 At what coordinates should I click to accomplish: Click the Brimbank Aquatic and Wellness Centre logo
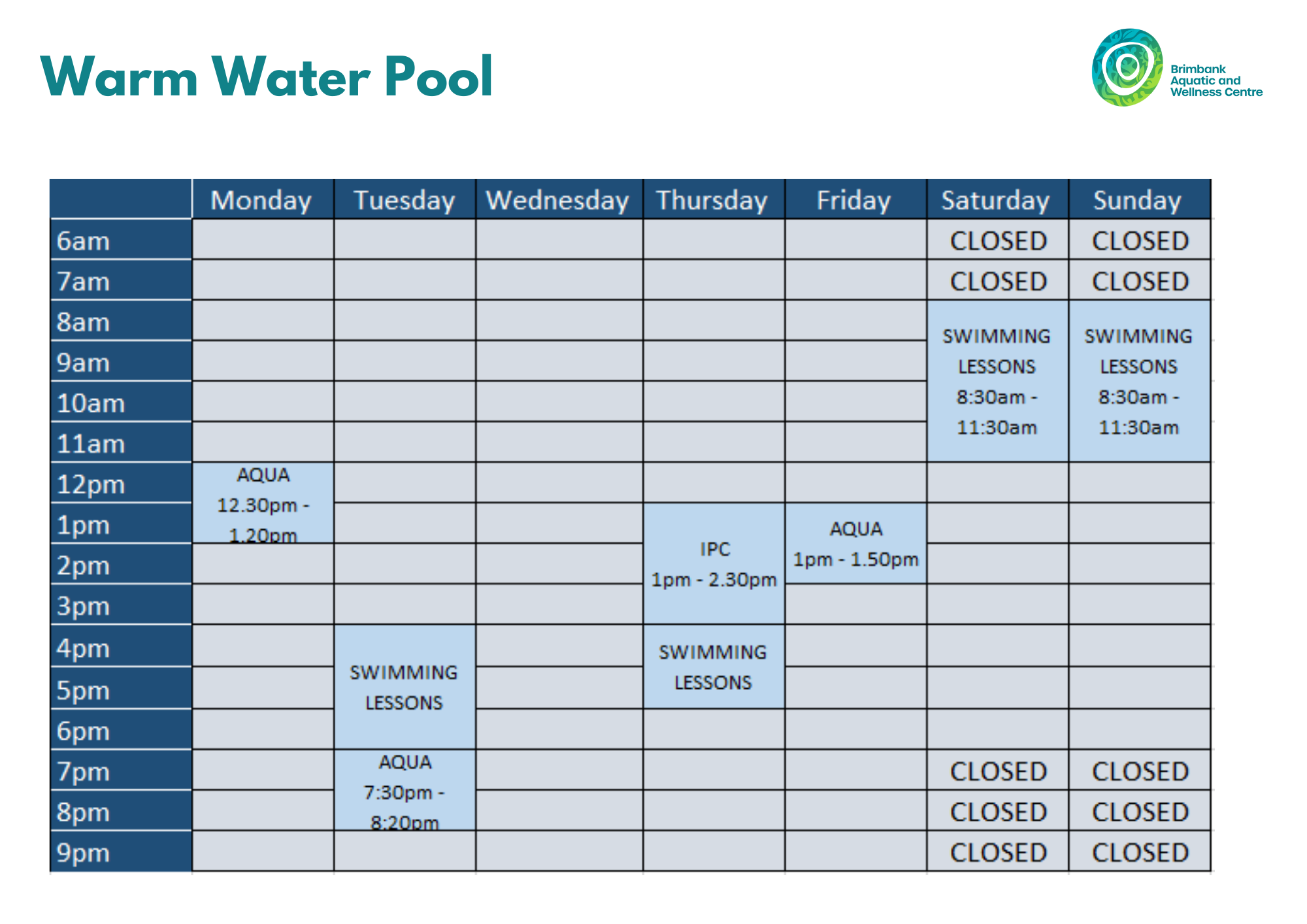pyautogui.click(x=1177, y=67)
